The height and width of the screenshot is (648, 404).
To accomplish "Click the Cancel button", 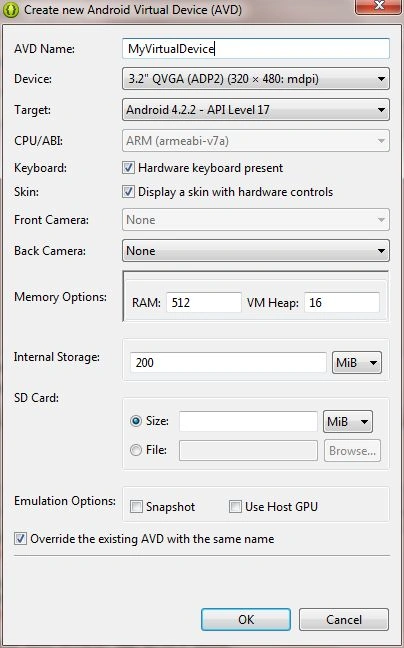I will click(344, 619).
